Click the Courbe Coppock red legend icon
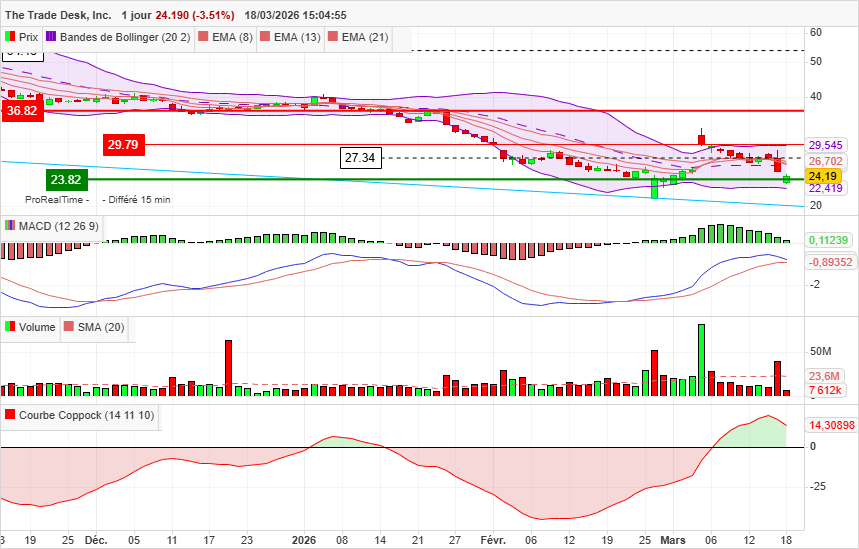The width and height of the screenshot is (859, 549). [x=10, y=414]
